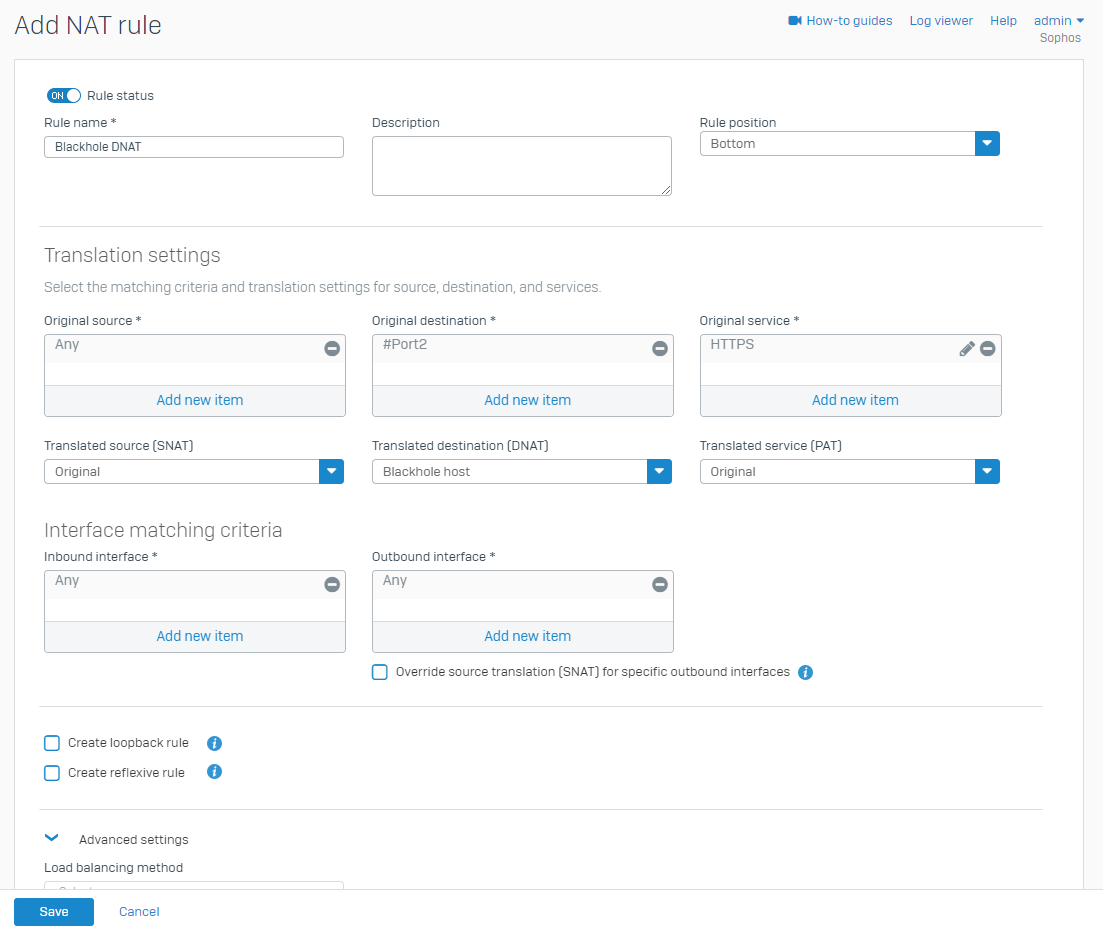Image resolution: width=1103 pixels, height=929 pixels.
Task: Remove "Any" from Original source list
Action: pyautogui.click(x=331, y=348)
